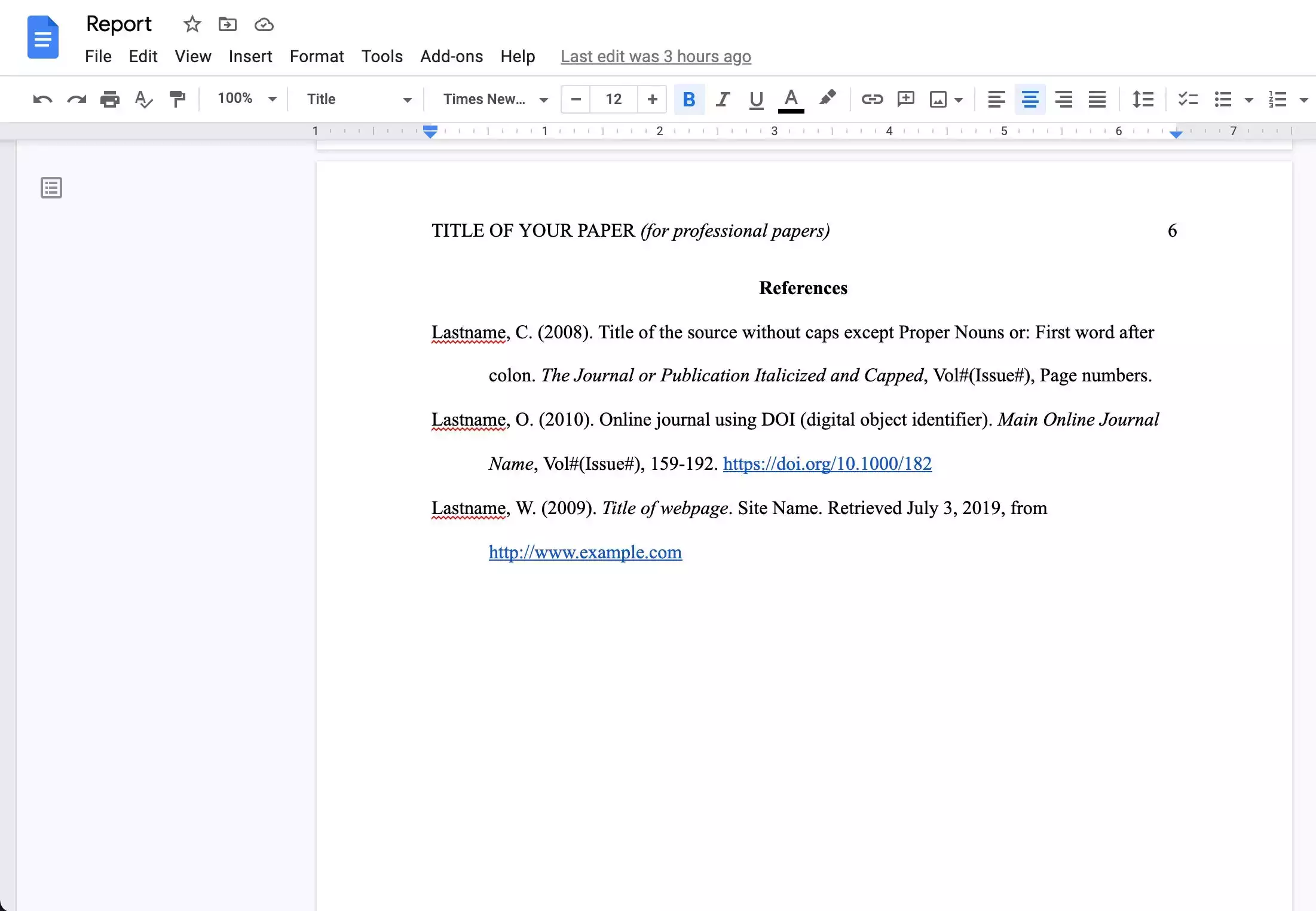Screen dimensions: 1316x911
Task: Click page number 6 in header
Action: click(x=1173, y=231)
